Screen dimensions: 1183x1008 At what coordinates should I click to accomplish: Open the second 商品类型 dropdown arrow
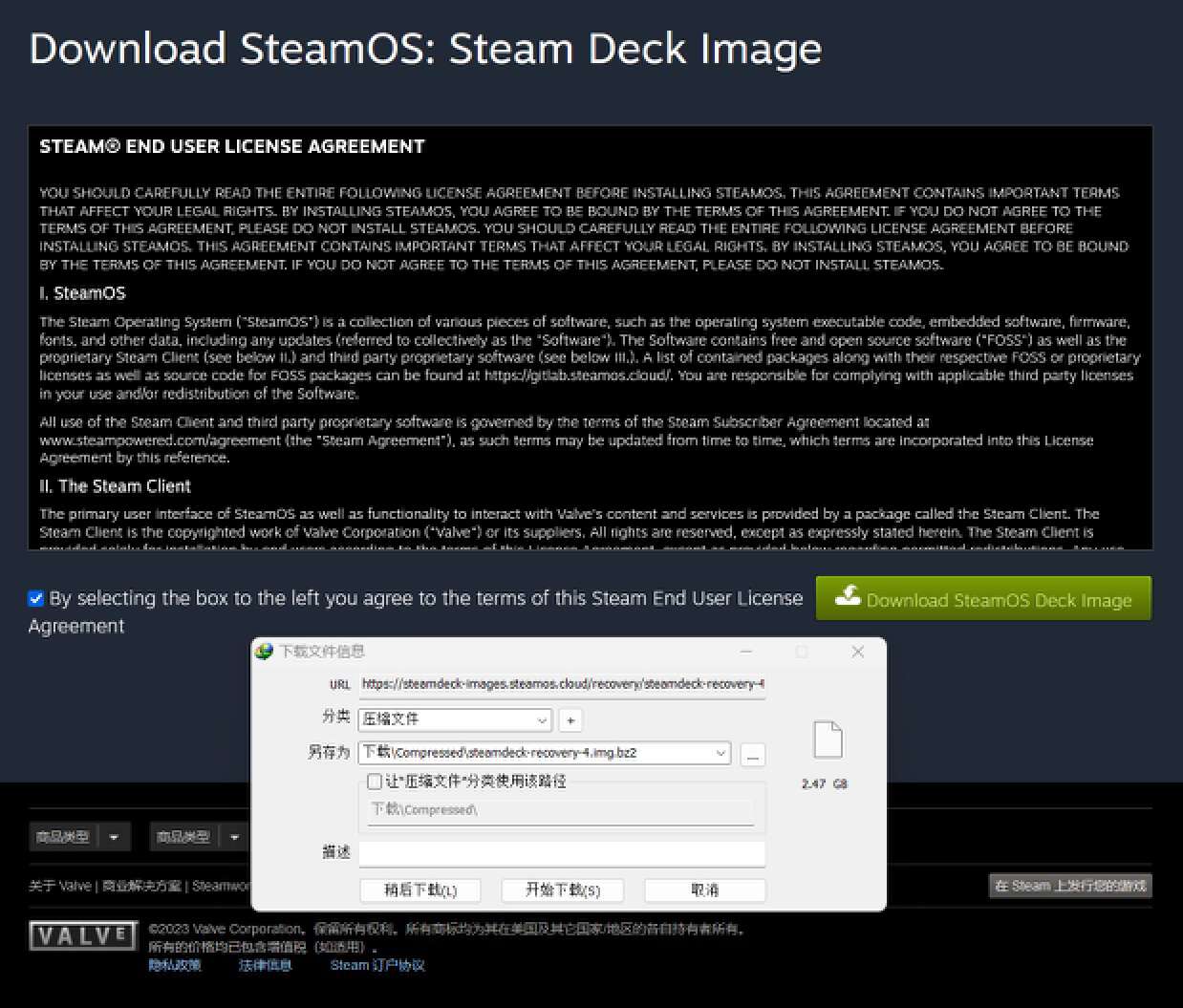(x=234, y=837)
